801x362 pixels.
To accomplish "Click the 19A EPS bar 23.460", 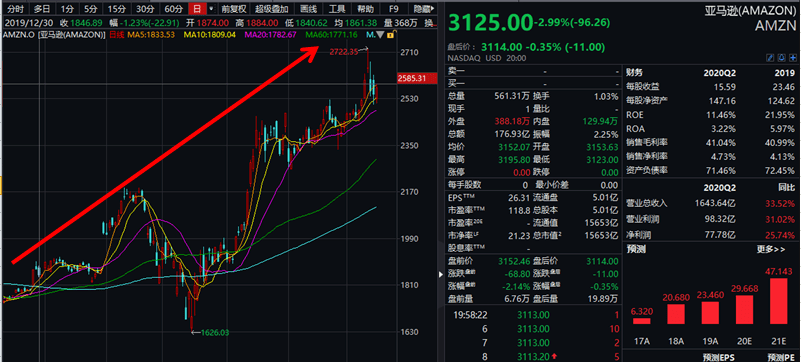I will click(x=710, y=312).
